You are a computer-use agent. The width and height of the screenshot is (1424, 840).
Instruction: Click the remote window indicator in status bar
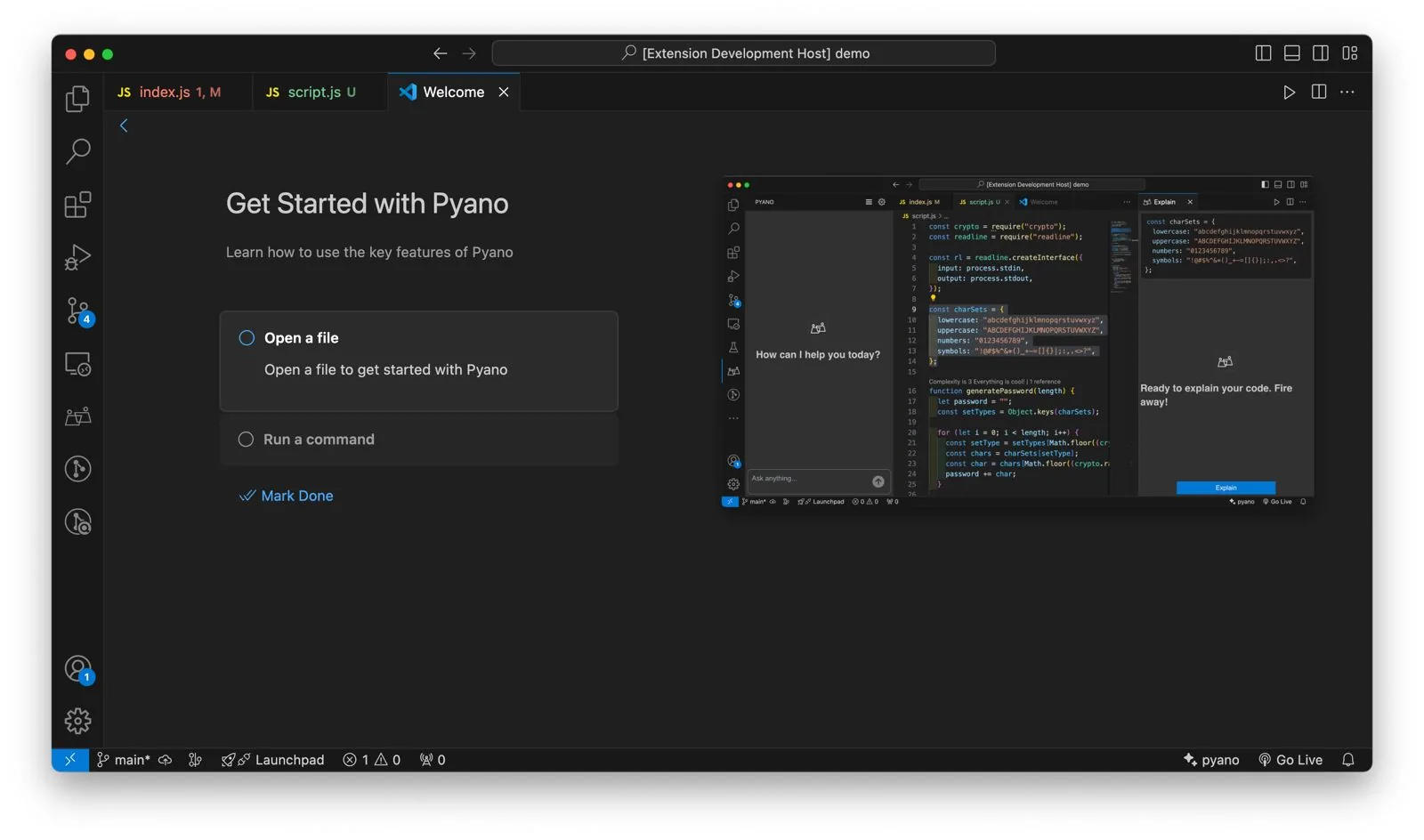click(x=70, y=759)
